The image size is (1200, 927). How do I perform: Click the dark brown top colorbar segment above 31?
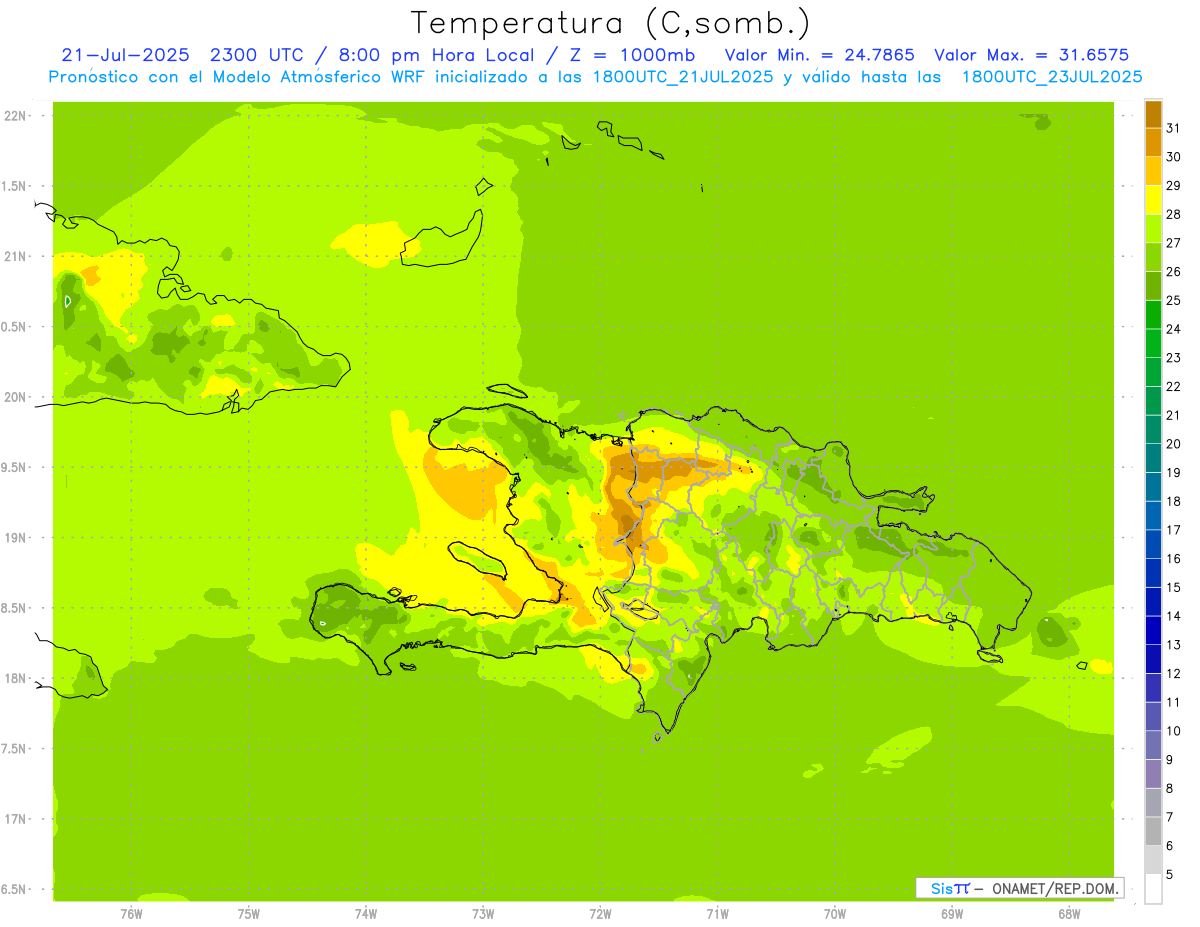(1154, 114)
